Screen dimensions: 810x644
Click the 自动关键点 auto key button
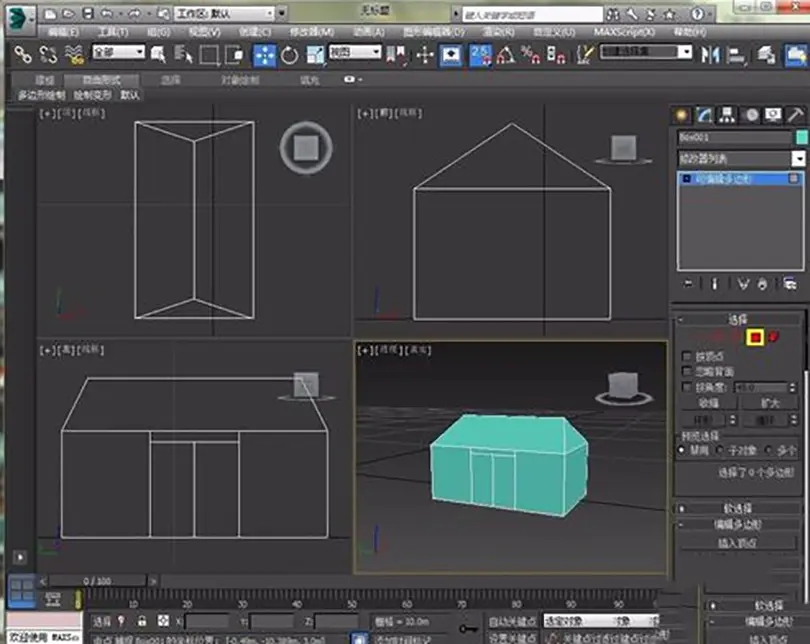pos(513,621)
